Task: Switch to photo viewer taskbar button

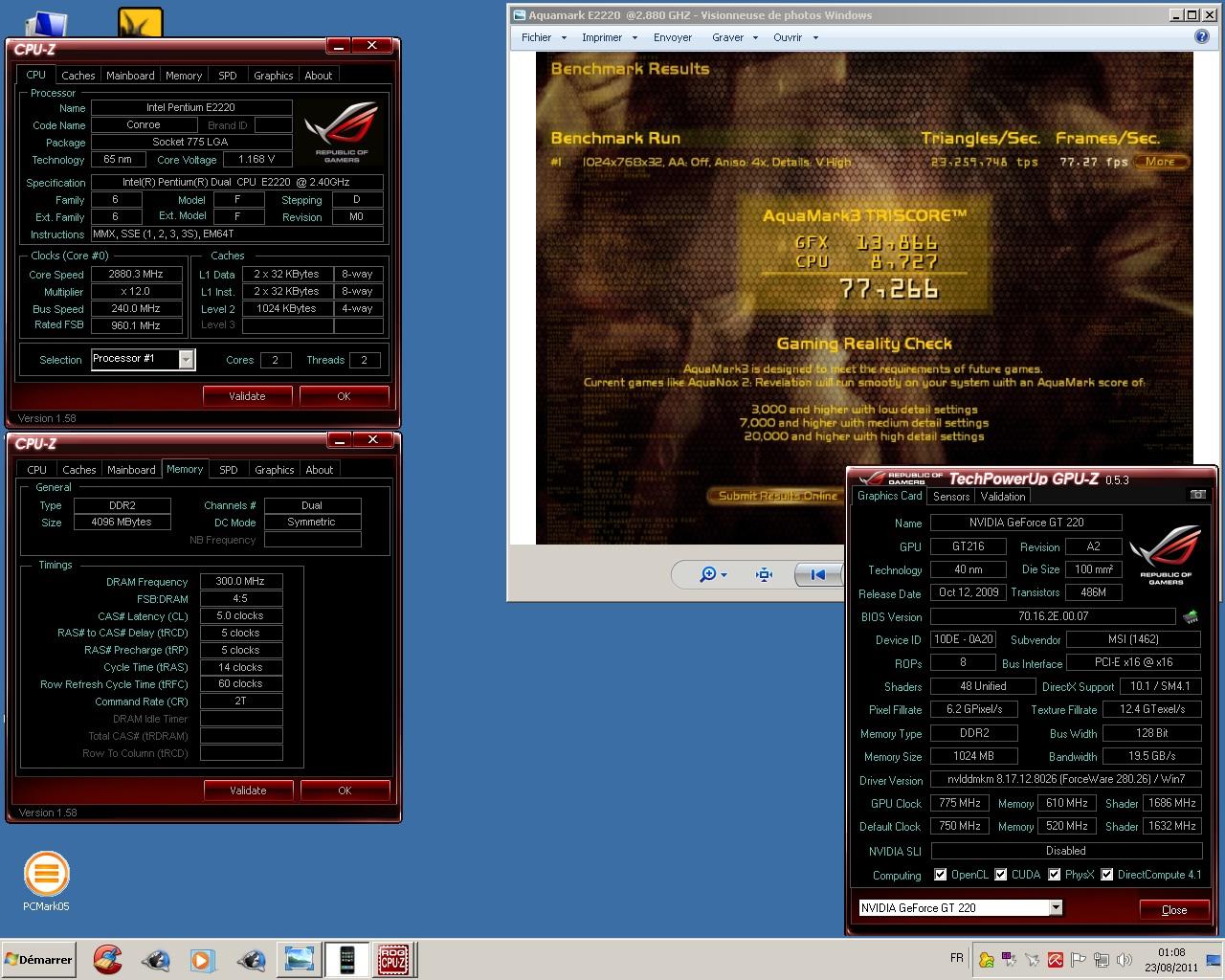Action: 299,959
